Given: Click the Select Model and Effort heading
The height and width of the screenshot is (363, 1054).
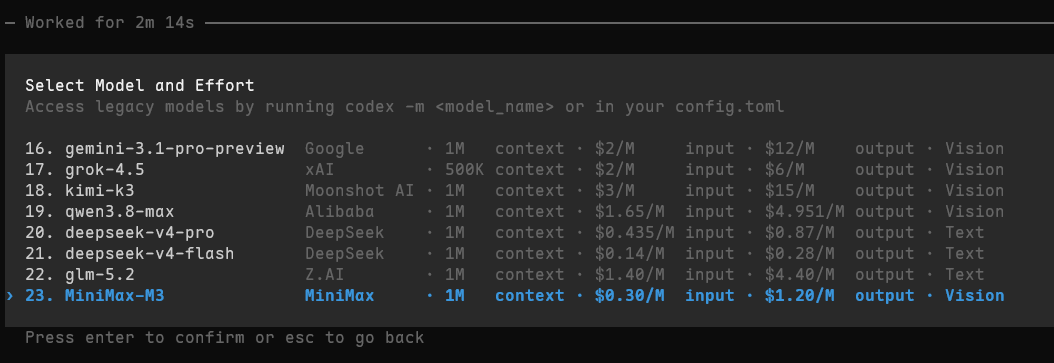Looking at the screenshot, I should pyautogui.click(x=140, y=85).
